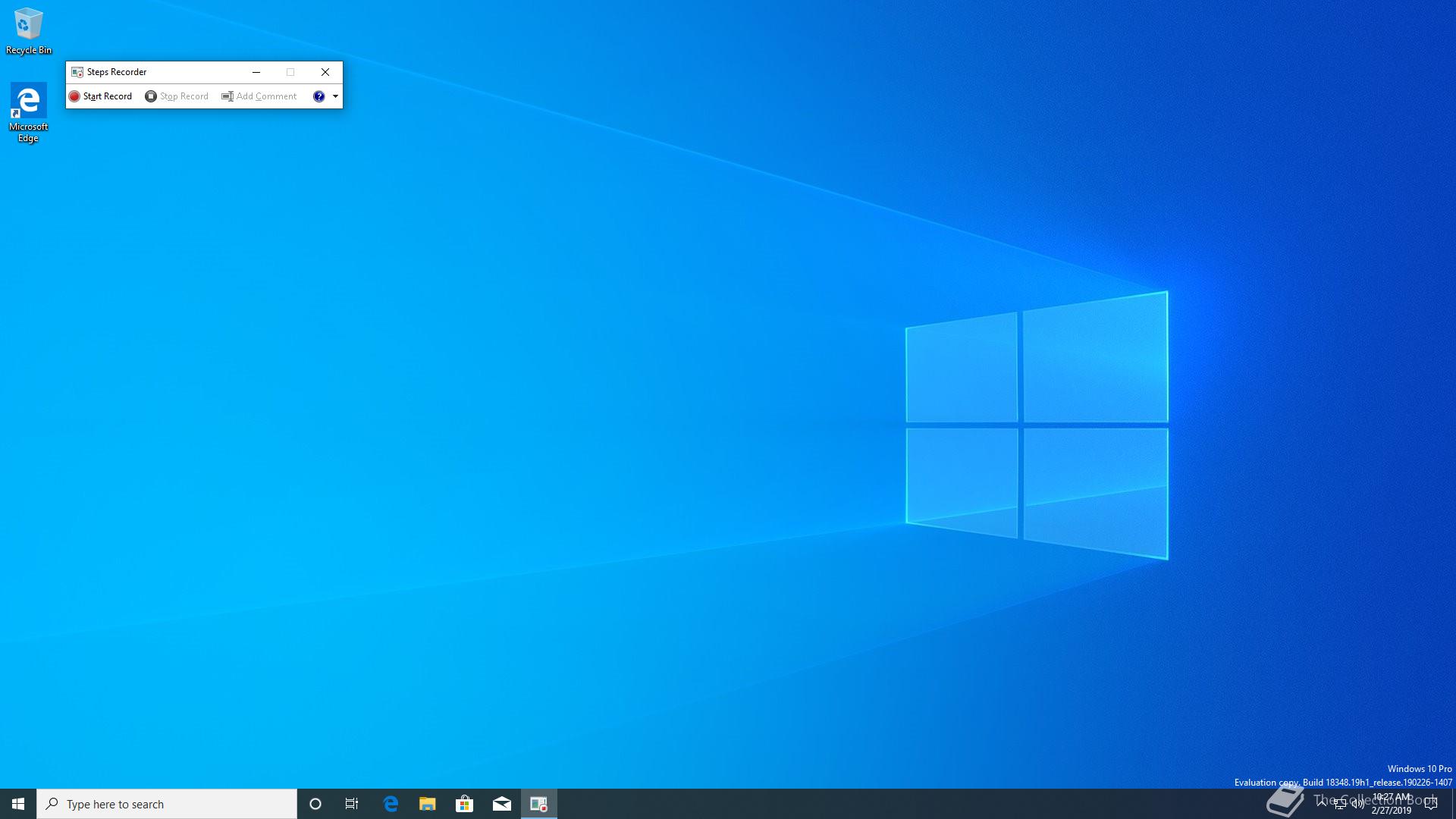This screenshot has height=819, width=1456.
Task: Open the Mail app from the taskbar
Action: point(501,804)
